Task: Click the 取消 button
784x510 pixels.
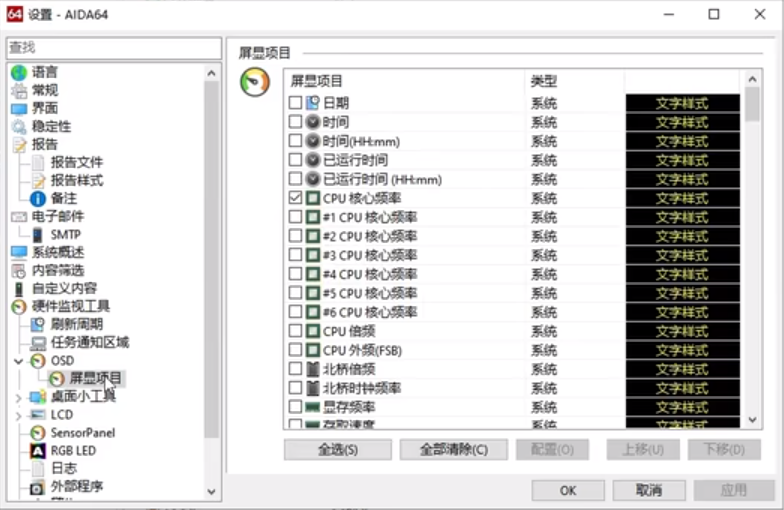Action: point(649,490)
